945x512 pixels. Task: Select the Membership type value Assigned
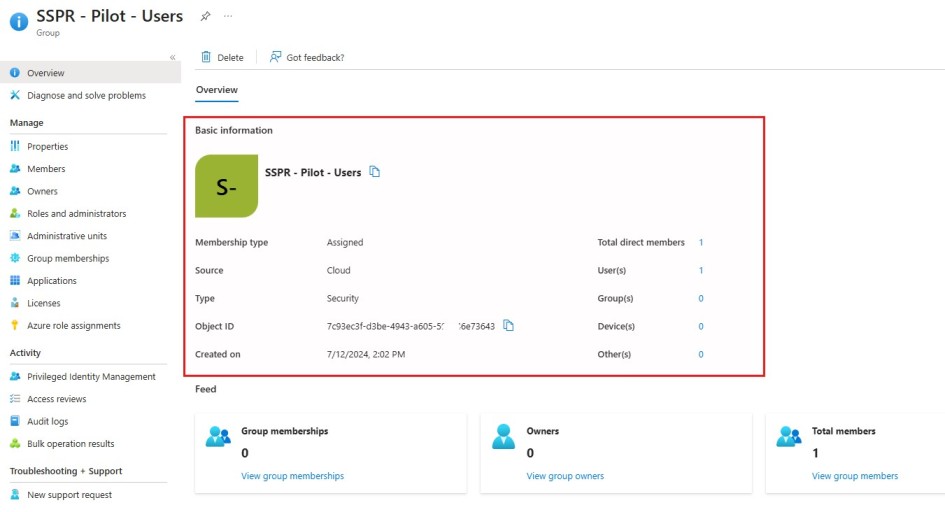(345, 242)
